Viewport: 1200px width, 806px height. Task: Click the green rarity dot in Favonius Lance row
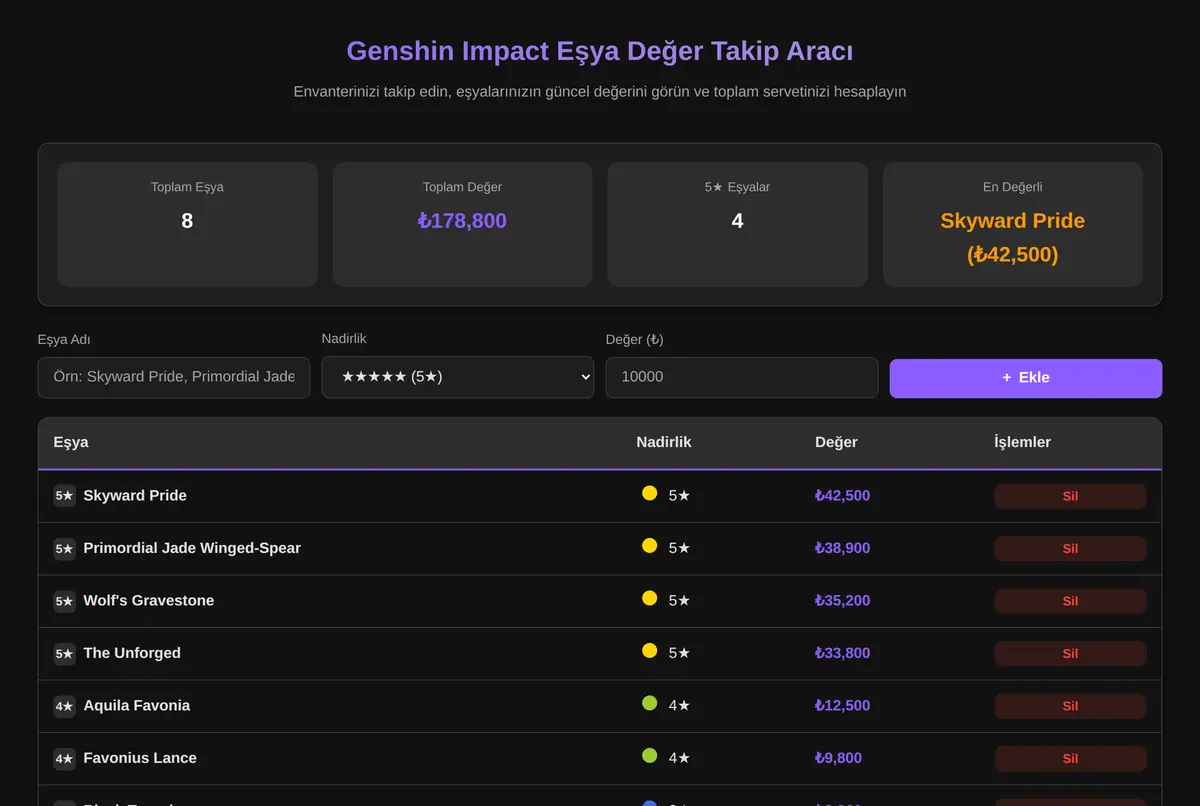click(649, 755)
